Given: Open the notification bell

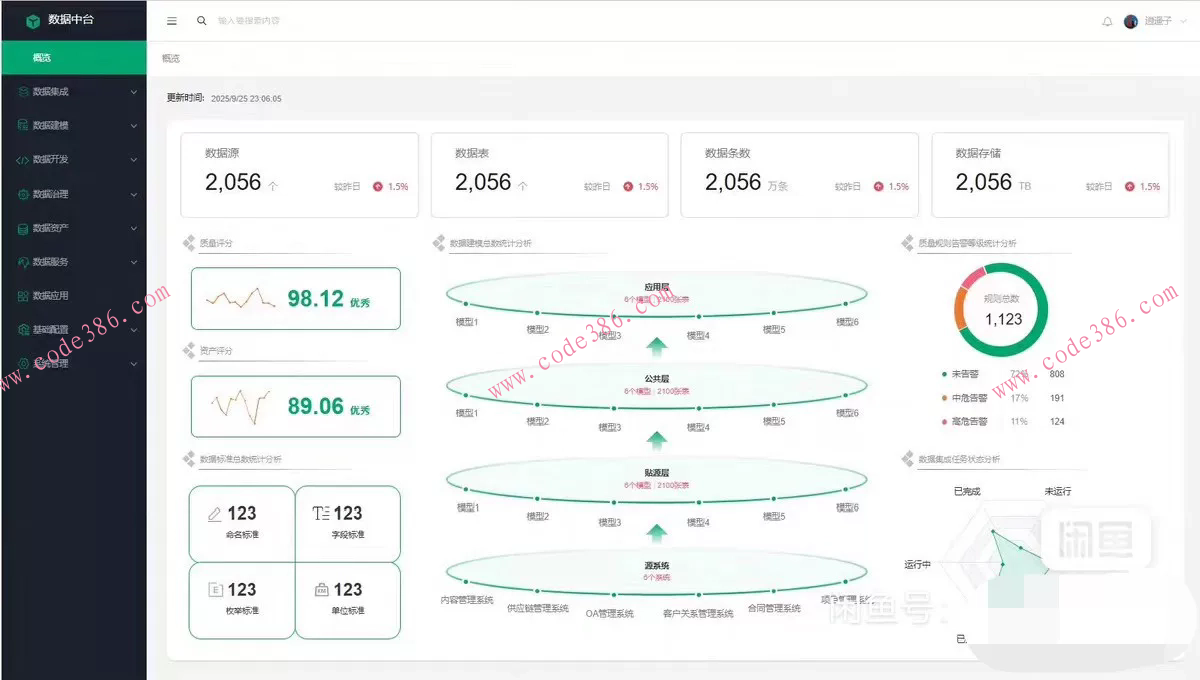Looking at the screenshot, I should click(x=1107, y=21).
